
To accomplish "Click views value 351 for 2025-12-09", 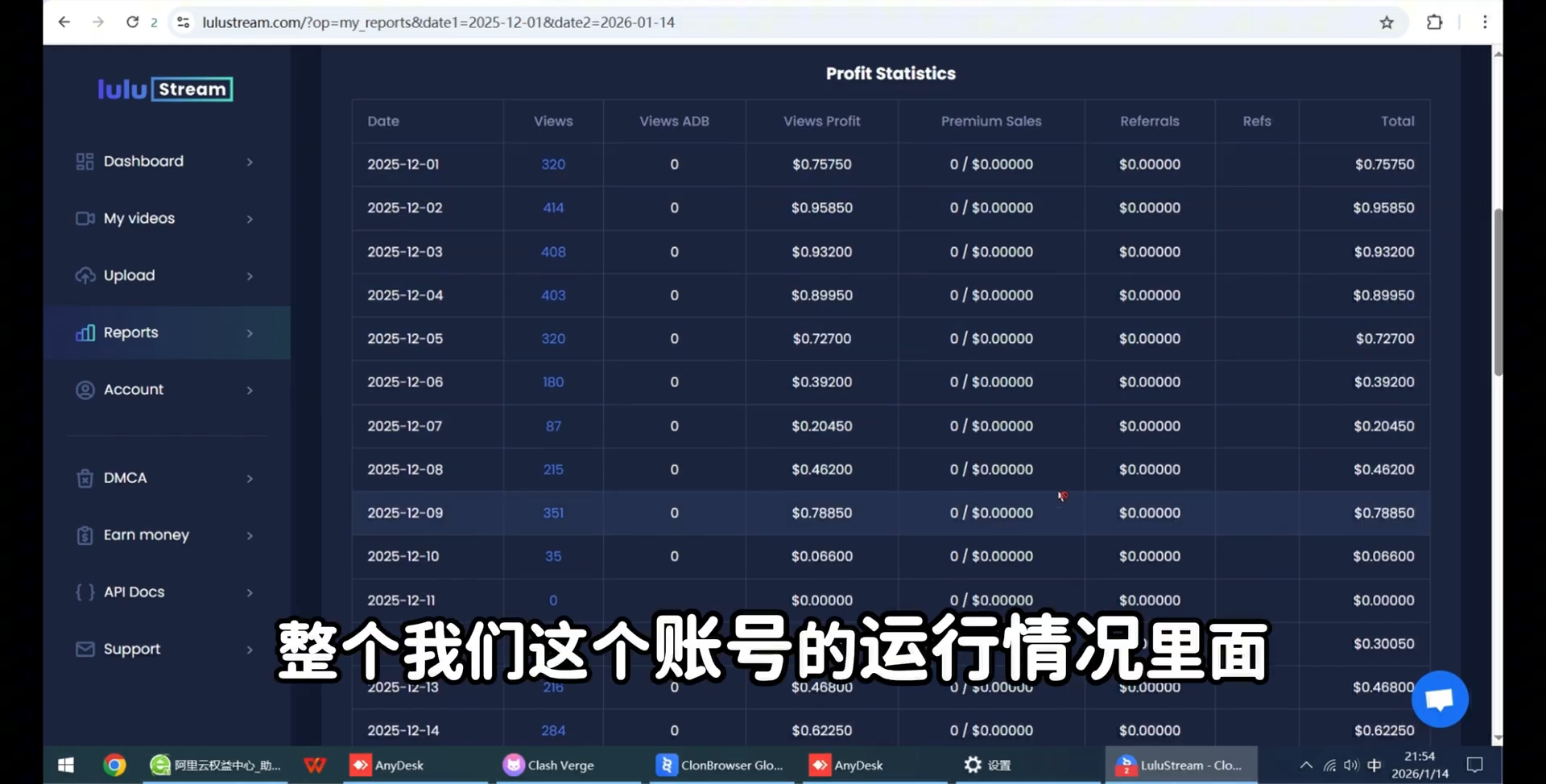I will click(553, 513).
